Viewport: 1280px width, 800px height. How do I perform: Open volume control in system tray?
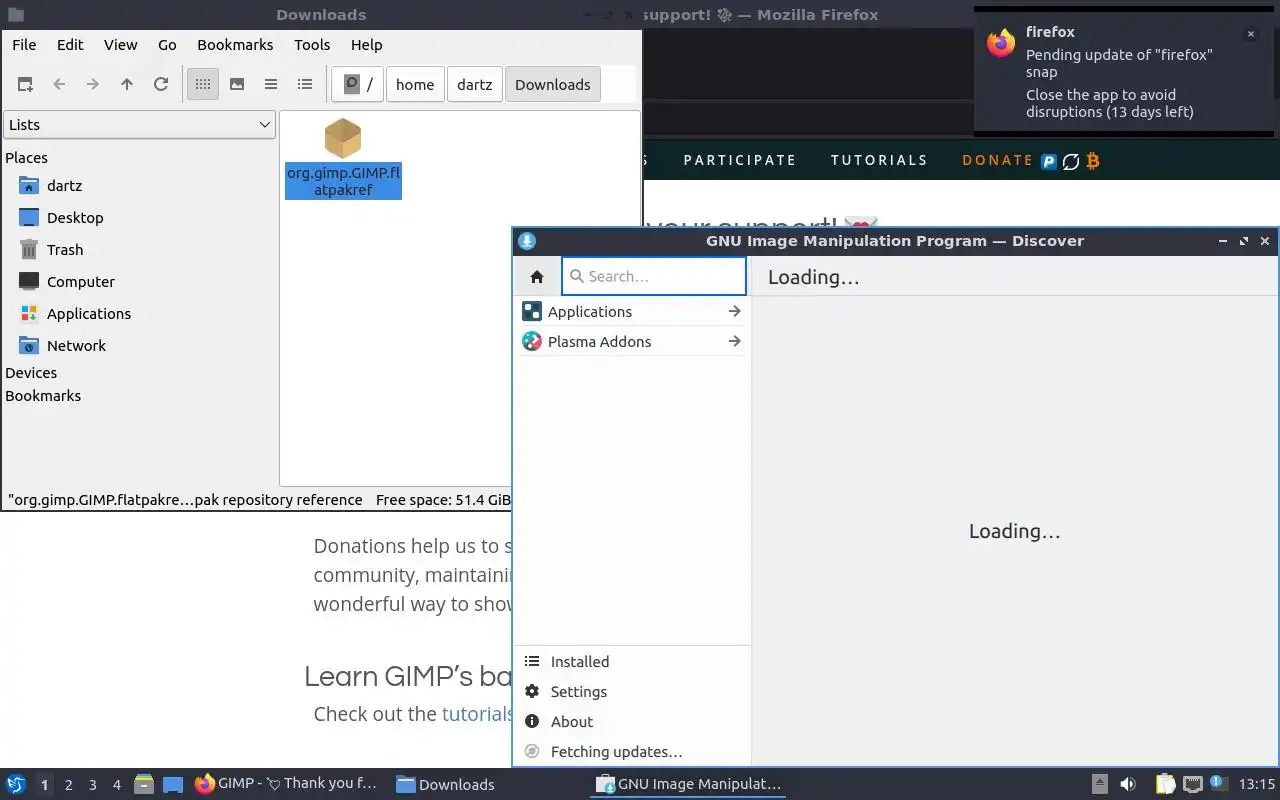[x=1128, y=784]
